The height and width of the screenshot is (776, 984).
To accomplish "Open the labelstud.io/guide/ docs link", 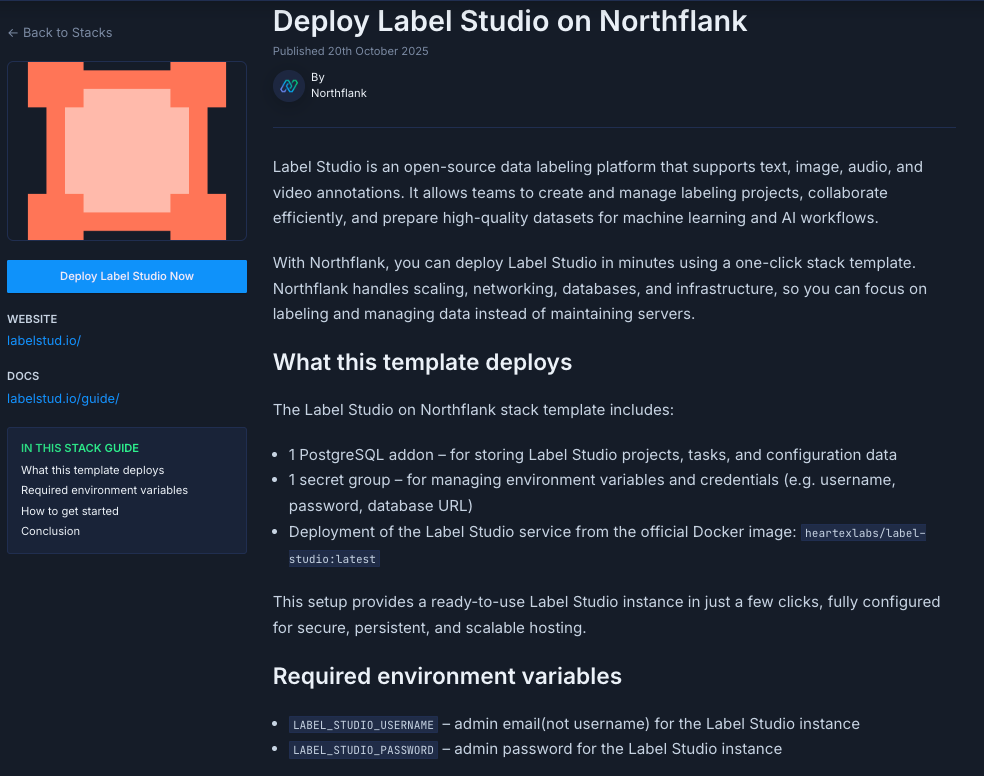I will [x=63, y=399].
